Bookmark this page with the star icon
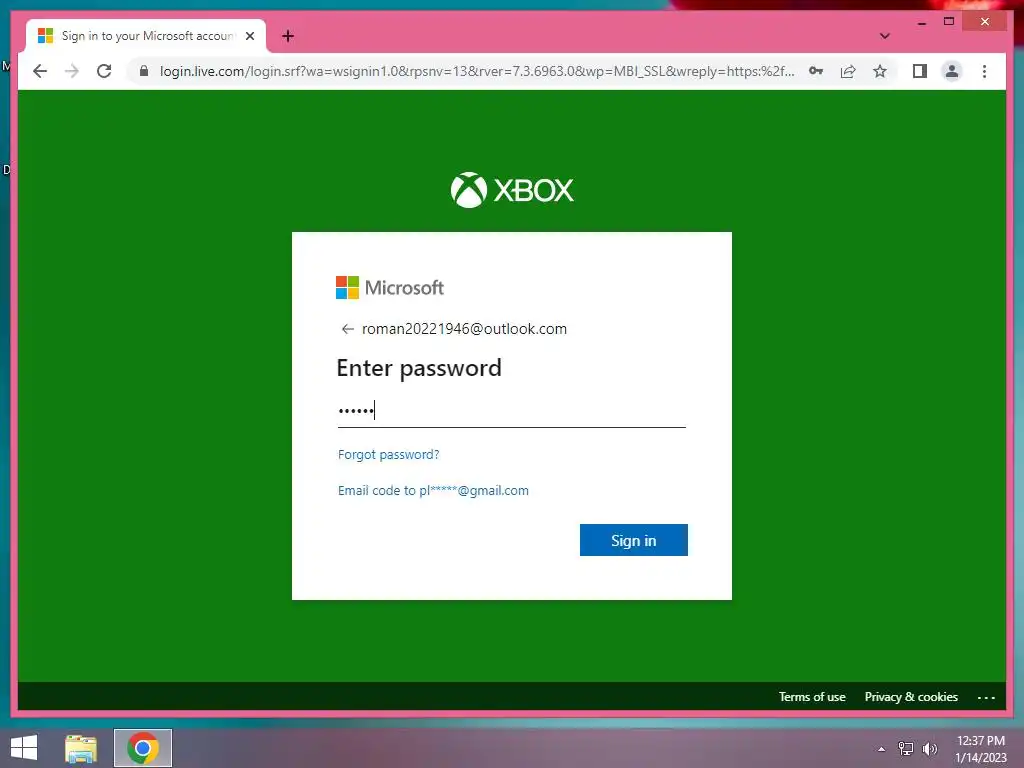 point(880,71)
